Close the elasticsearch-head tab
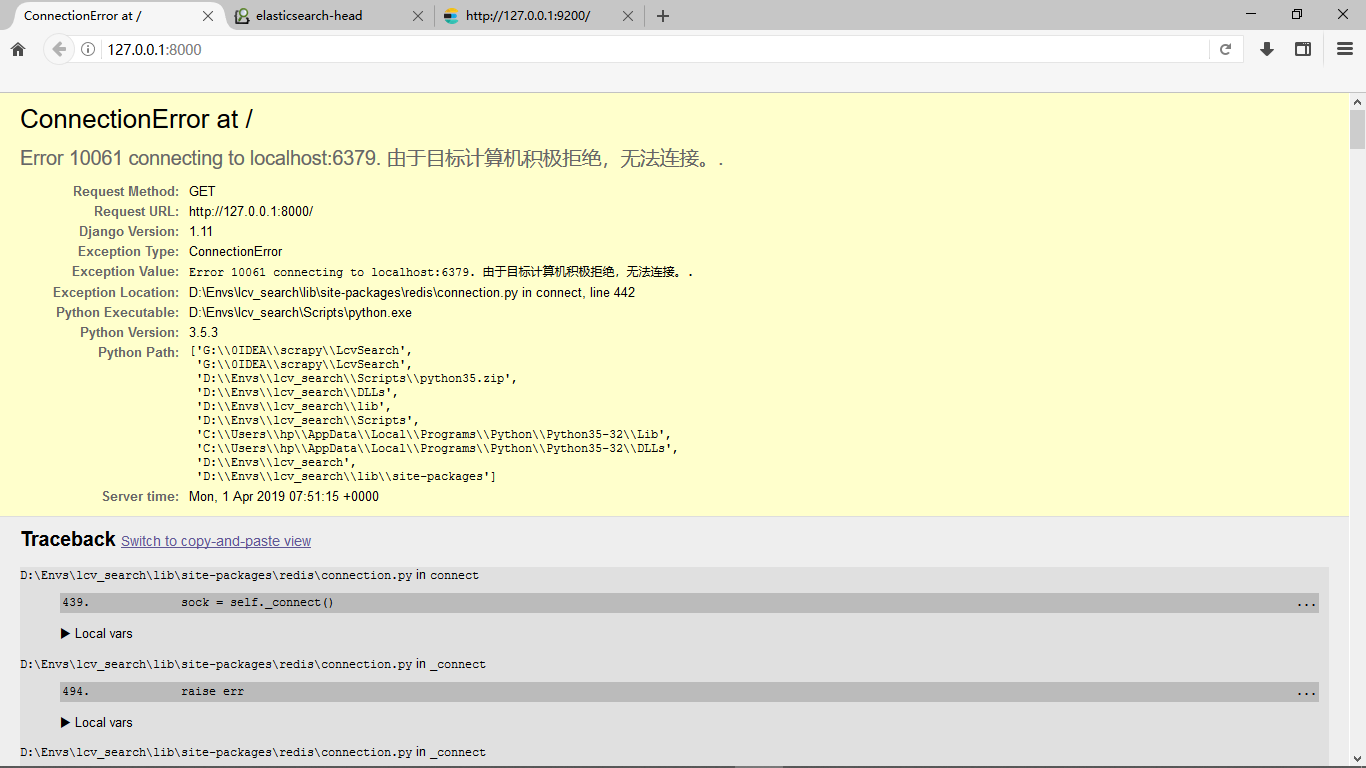The height and width of the screenshot is (768, 1366). coord(418,16)
